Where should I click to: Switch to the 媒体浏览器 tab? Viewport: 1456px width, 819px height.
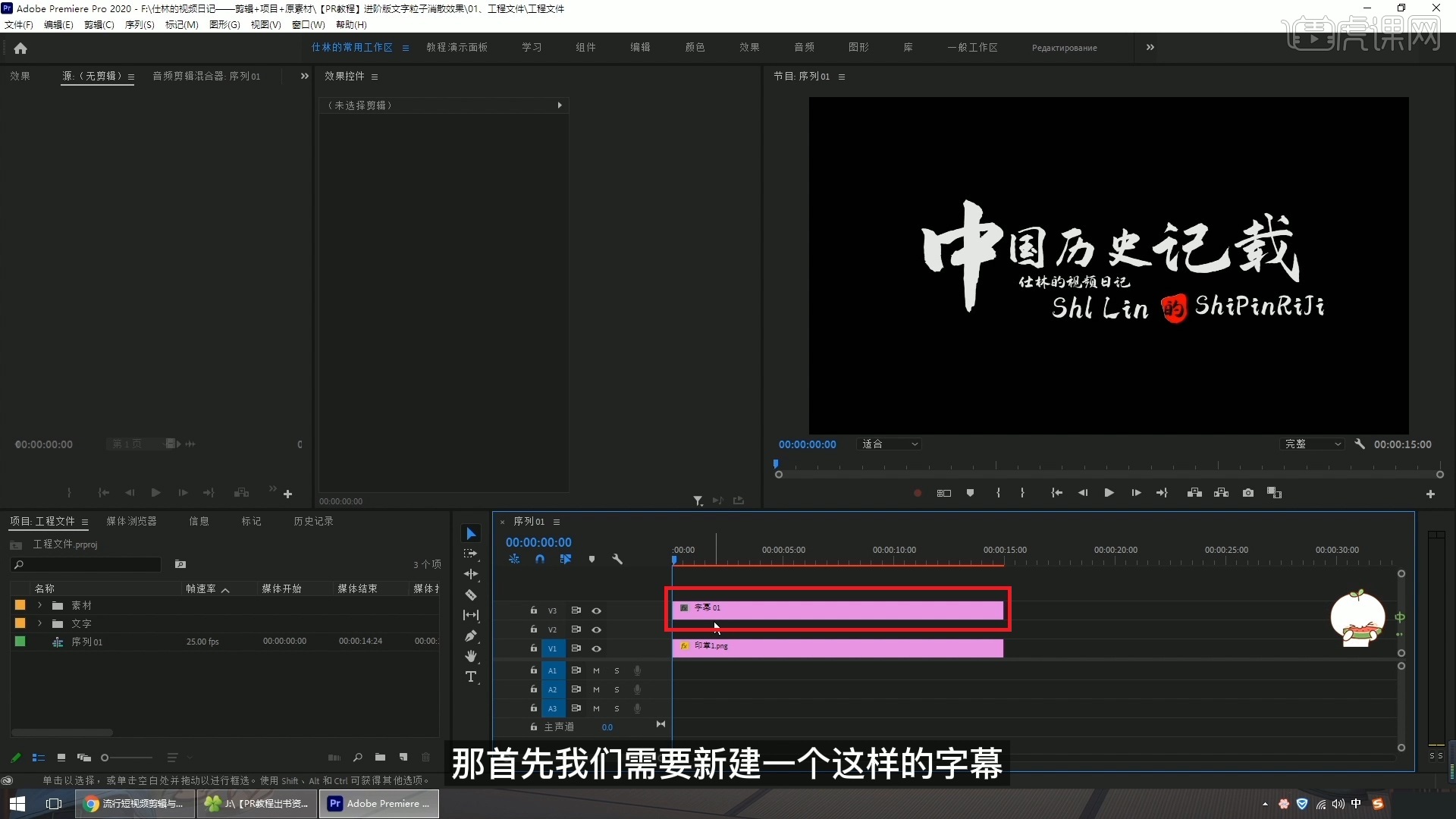[x=131, y=521]
